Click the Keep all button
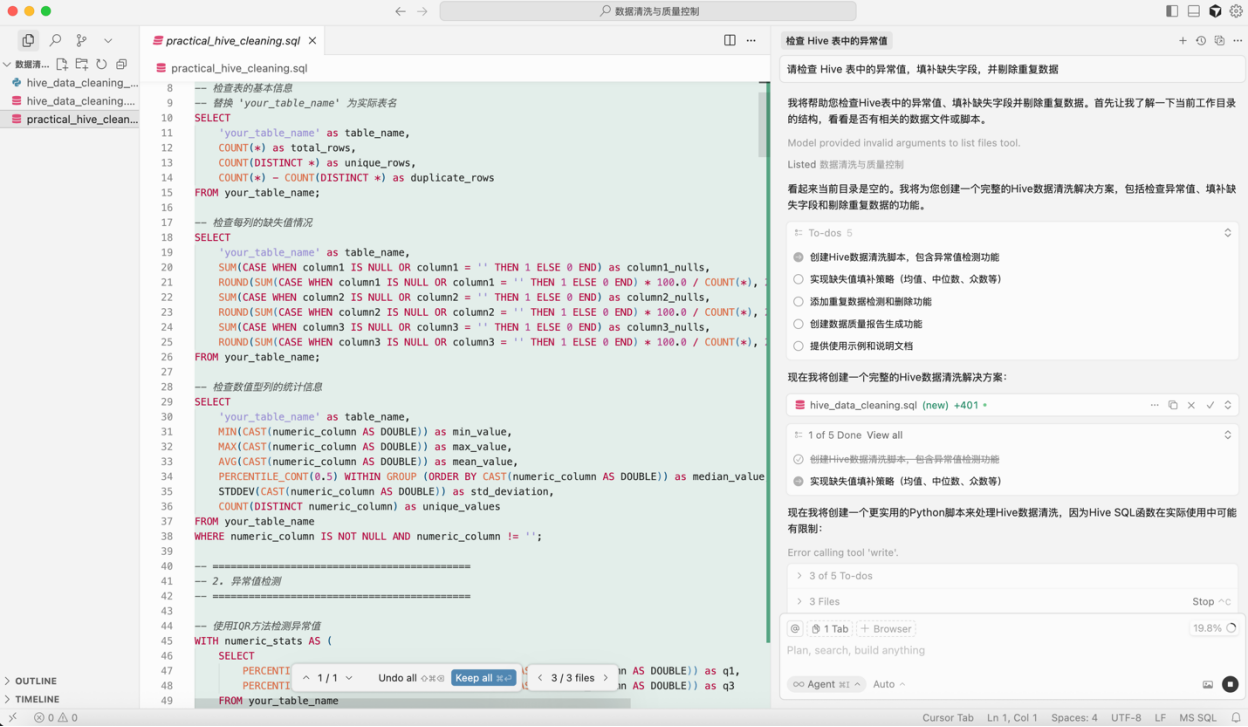The height and width of the screenshot is (727, 1248). tap(483, 678)
